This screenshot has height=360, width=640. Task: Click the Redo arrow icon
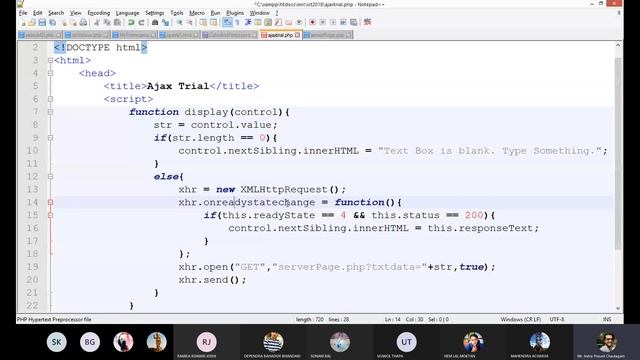pyautogui.click(x=141, y=22)
